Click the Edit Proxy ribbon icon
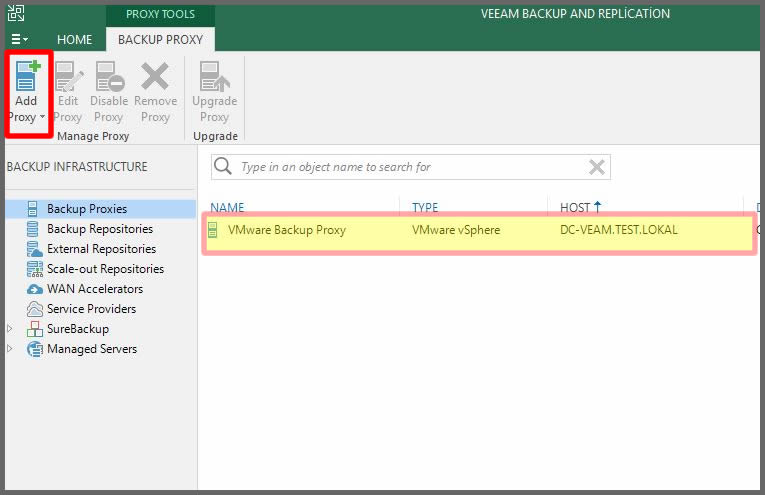 68,77
